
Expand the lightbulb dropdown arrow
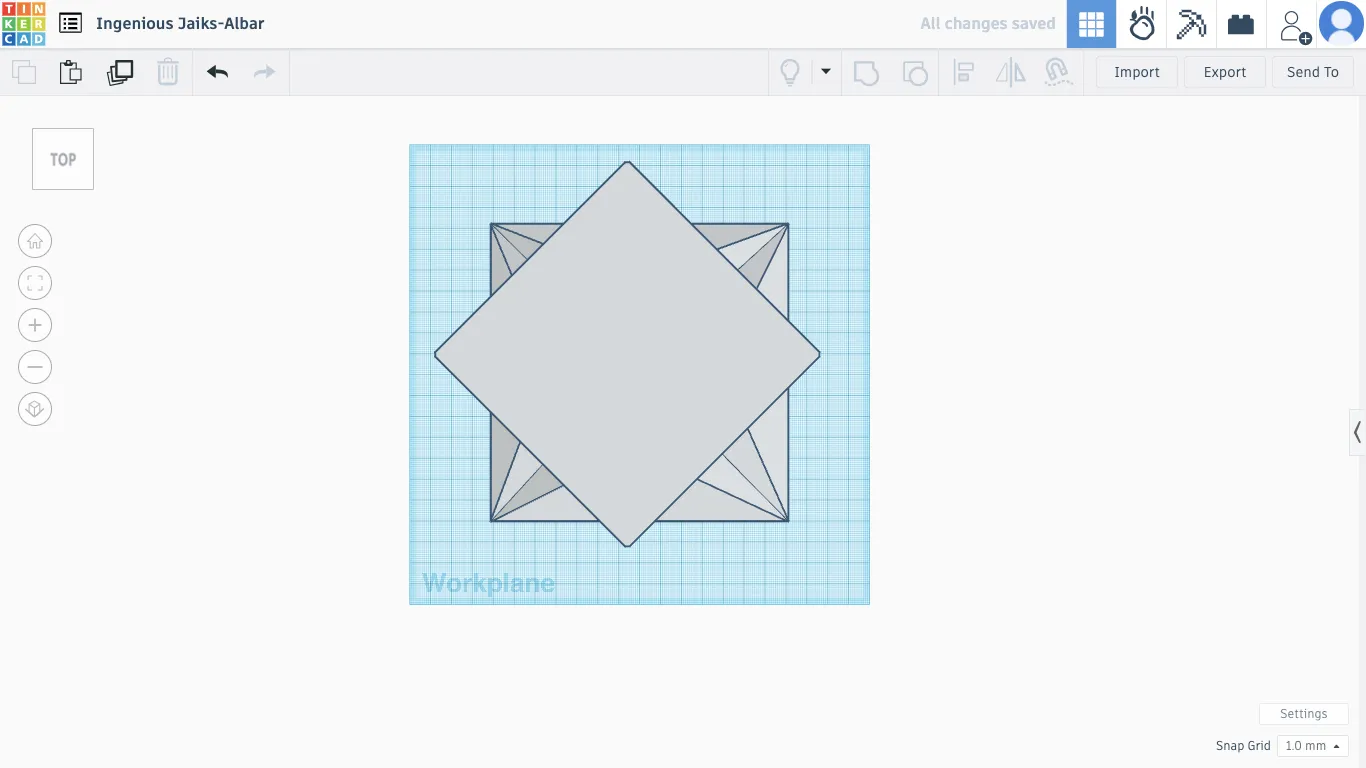point(826,72)
